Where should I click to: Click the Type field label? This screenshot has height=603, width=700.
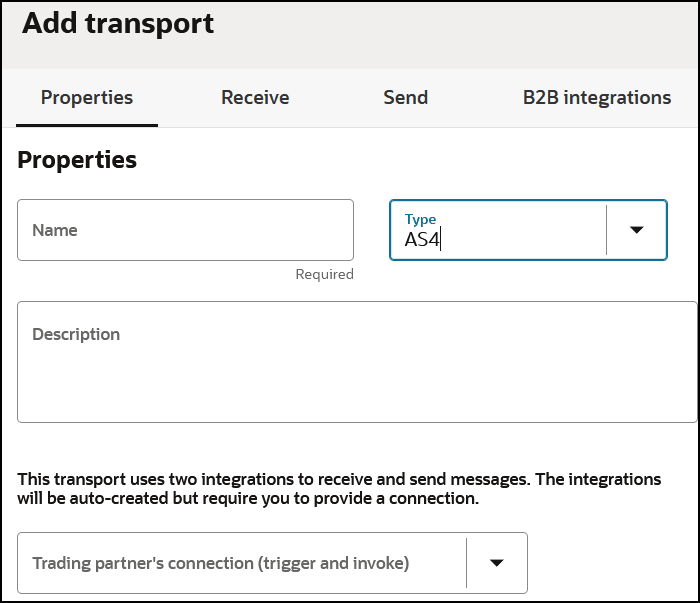[420, 219]
